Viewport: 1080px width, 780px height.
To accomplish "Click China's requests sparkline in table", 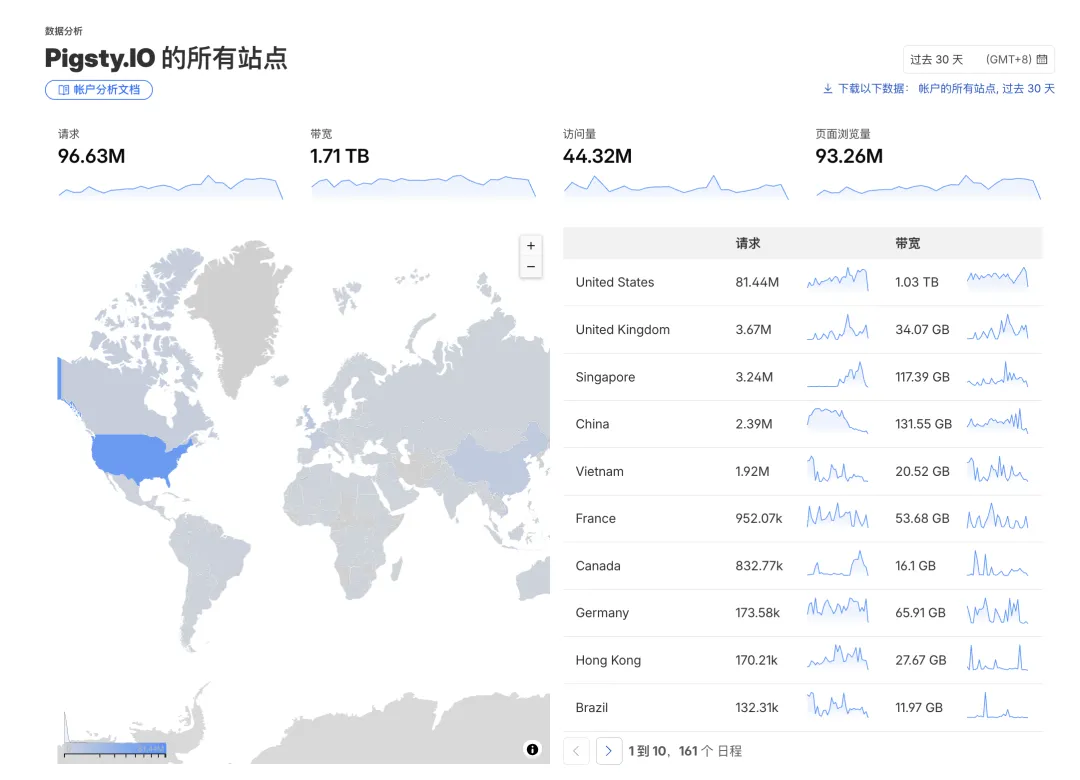I will point(837,422).
